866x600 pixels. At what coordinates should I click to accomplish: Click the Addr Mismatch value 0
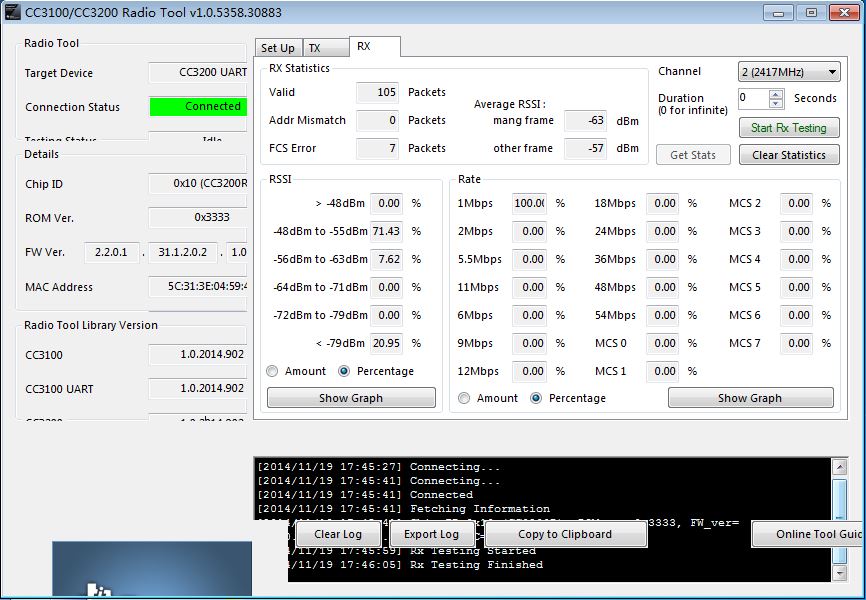point(377,120)
